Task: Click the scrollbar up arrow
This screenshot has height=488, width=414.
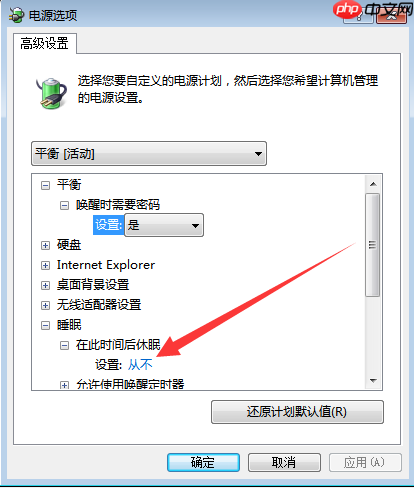Action: (373, 184)
